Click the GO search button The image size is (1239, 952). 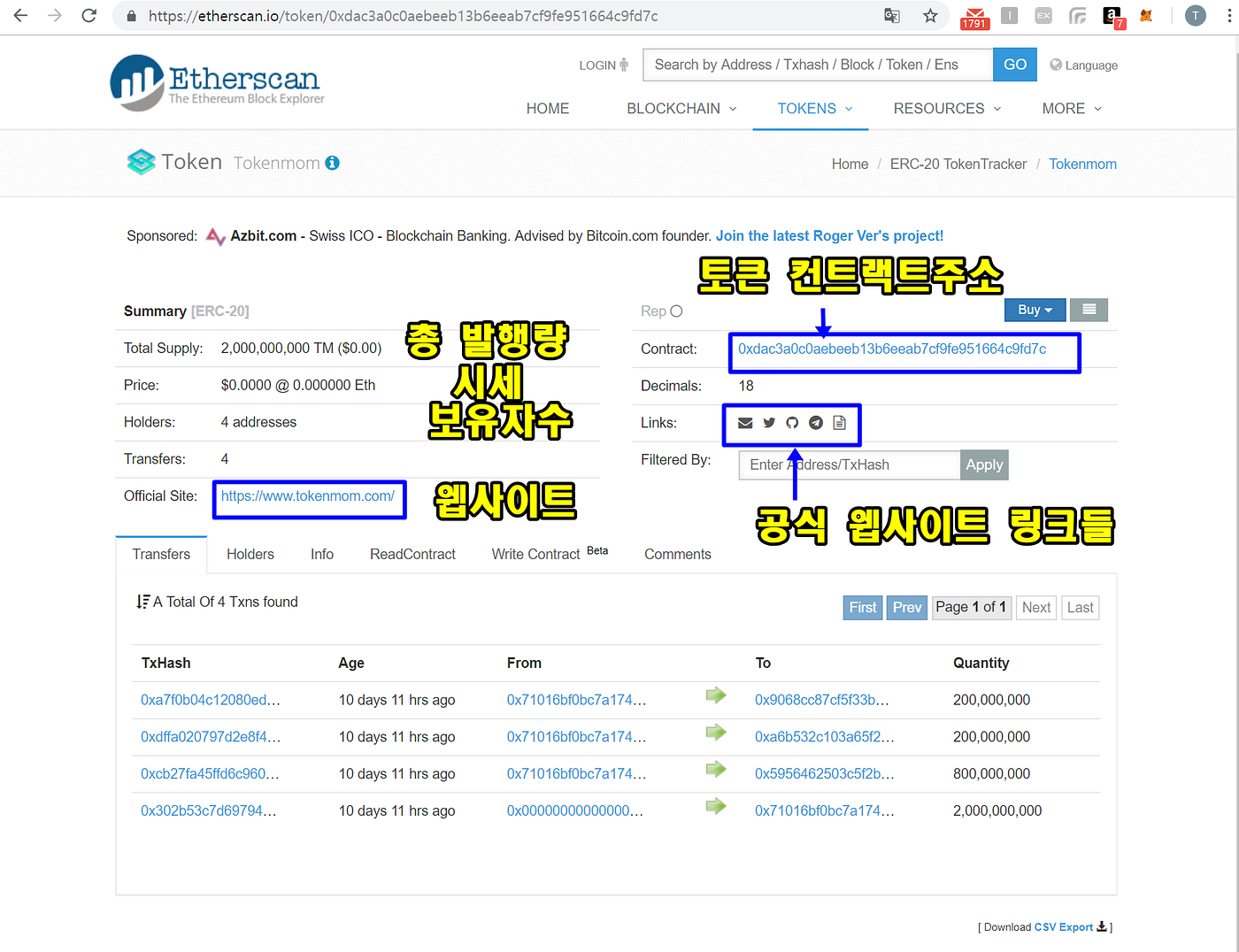(1015, 65)
